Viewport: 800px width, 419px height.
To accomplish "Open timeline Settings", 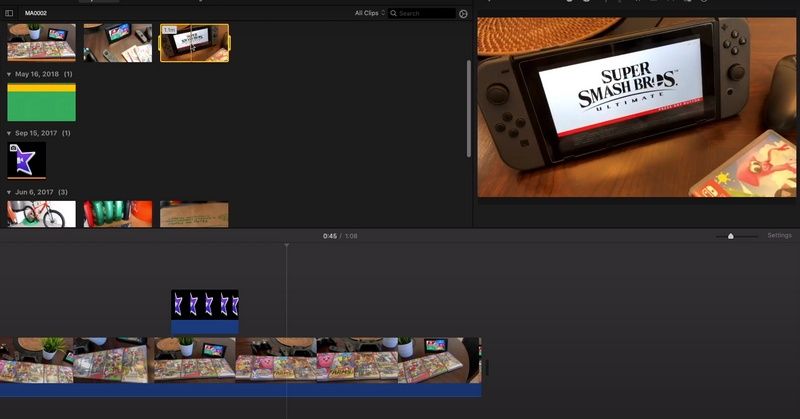I will pos(780,236).
